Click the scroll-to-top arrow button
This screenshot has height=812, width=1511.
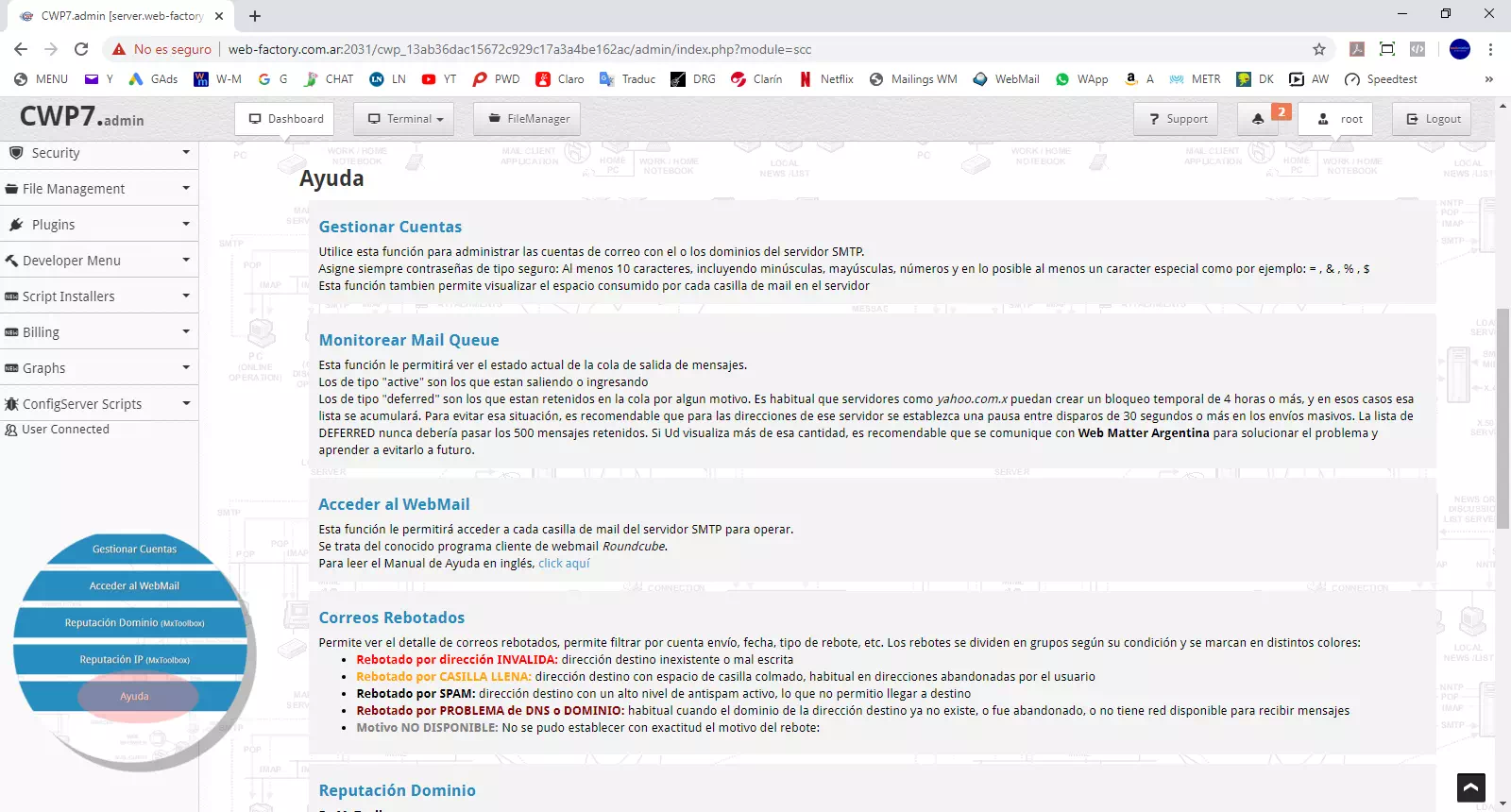tap(1470, 787)
